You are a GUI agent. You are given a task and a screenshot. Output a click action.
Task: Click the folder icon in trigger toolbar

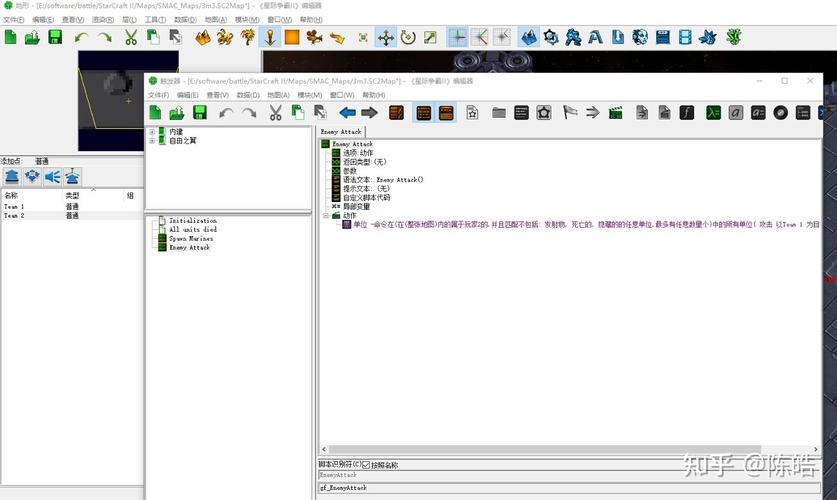499,113
